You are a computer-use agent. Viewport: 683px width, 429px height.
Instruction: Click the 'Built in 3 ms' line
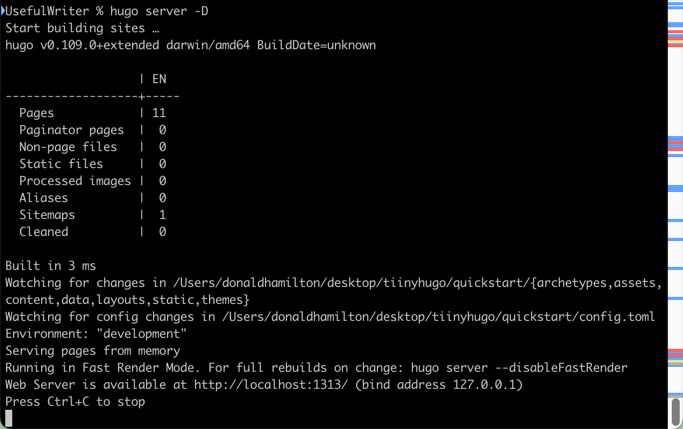51,265
